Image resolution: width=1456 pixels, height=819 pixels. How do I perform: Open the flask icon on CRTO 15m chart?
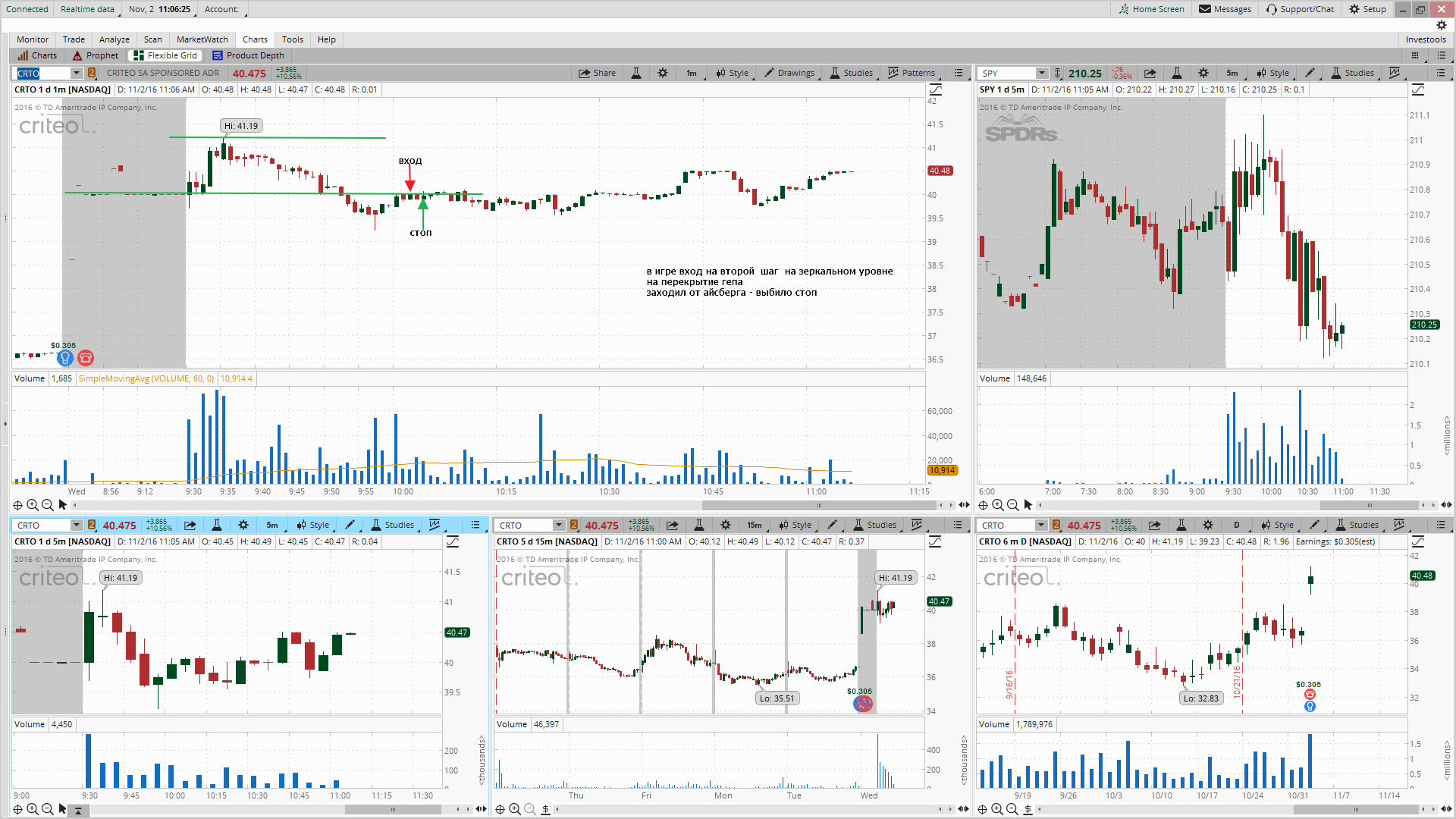coord(699,525)
